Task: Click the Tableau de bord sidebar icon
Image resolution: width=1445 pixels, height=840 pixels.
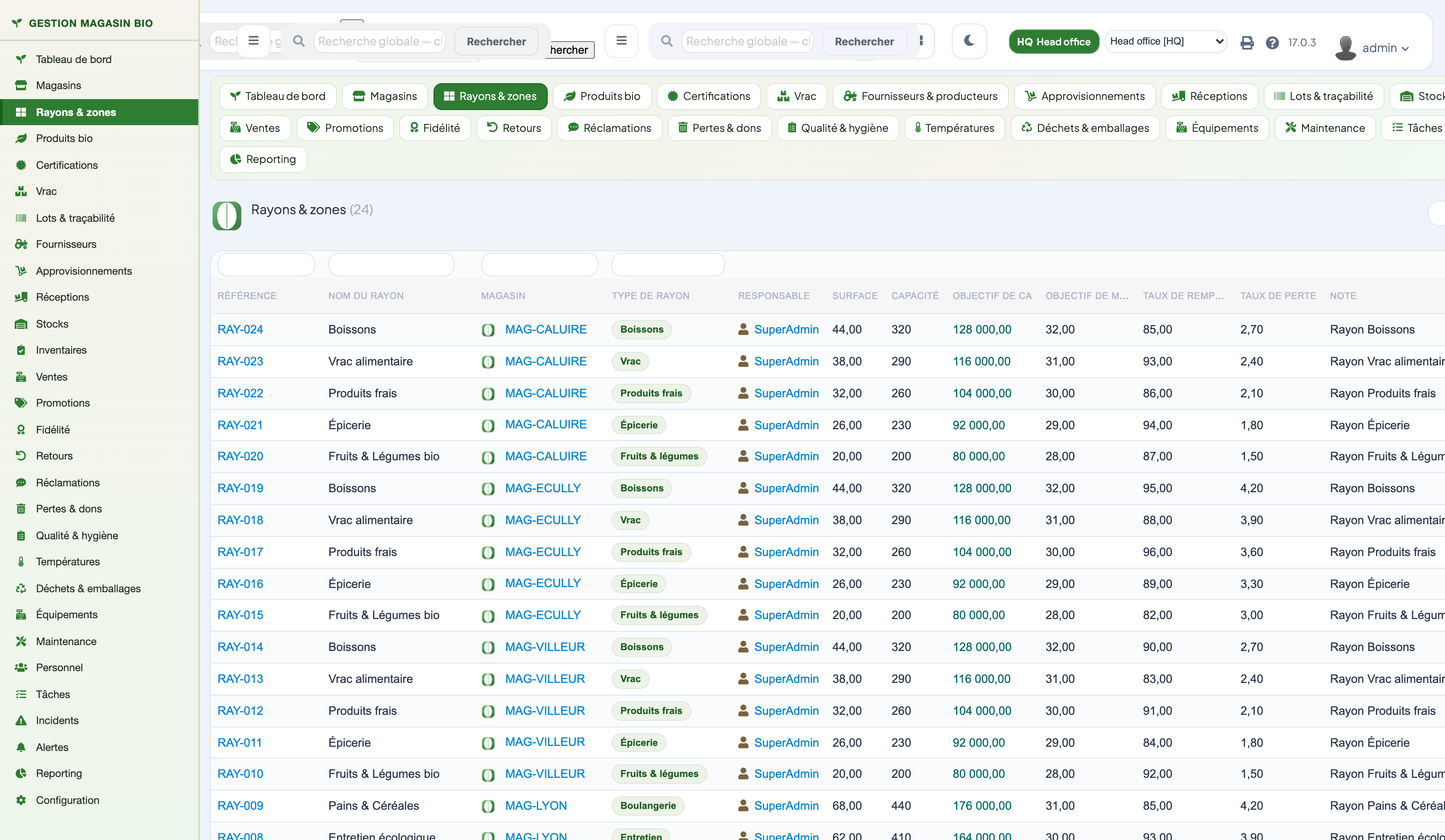Action: pos(20,59)
